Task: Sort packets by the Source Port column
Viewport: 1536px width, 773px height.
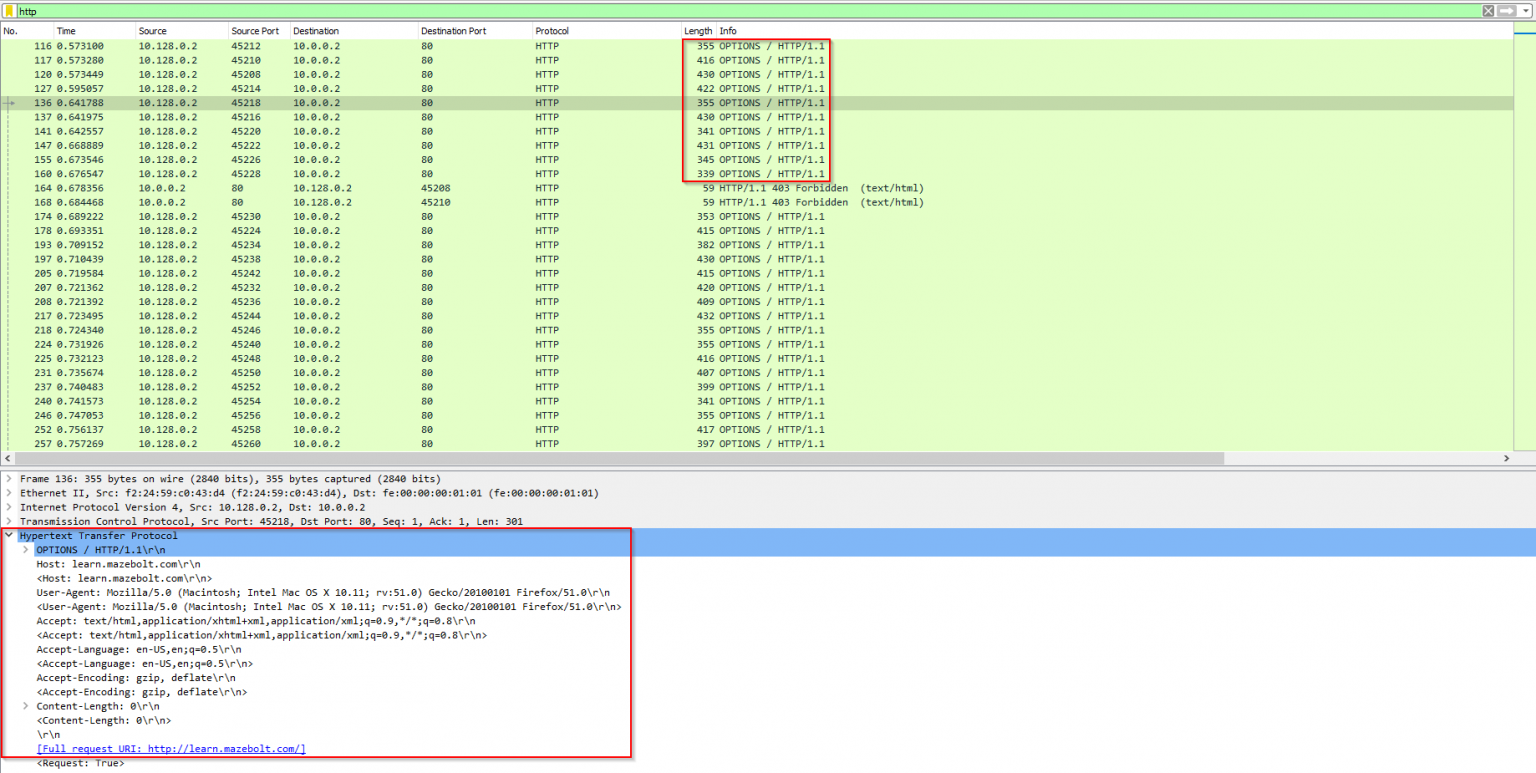Action: point(255,31)
